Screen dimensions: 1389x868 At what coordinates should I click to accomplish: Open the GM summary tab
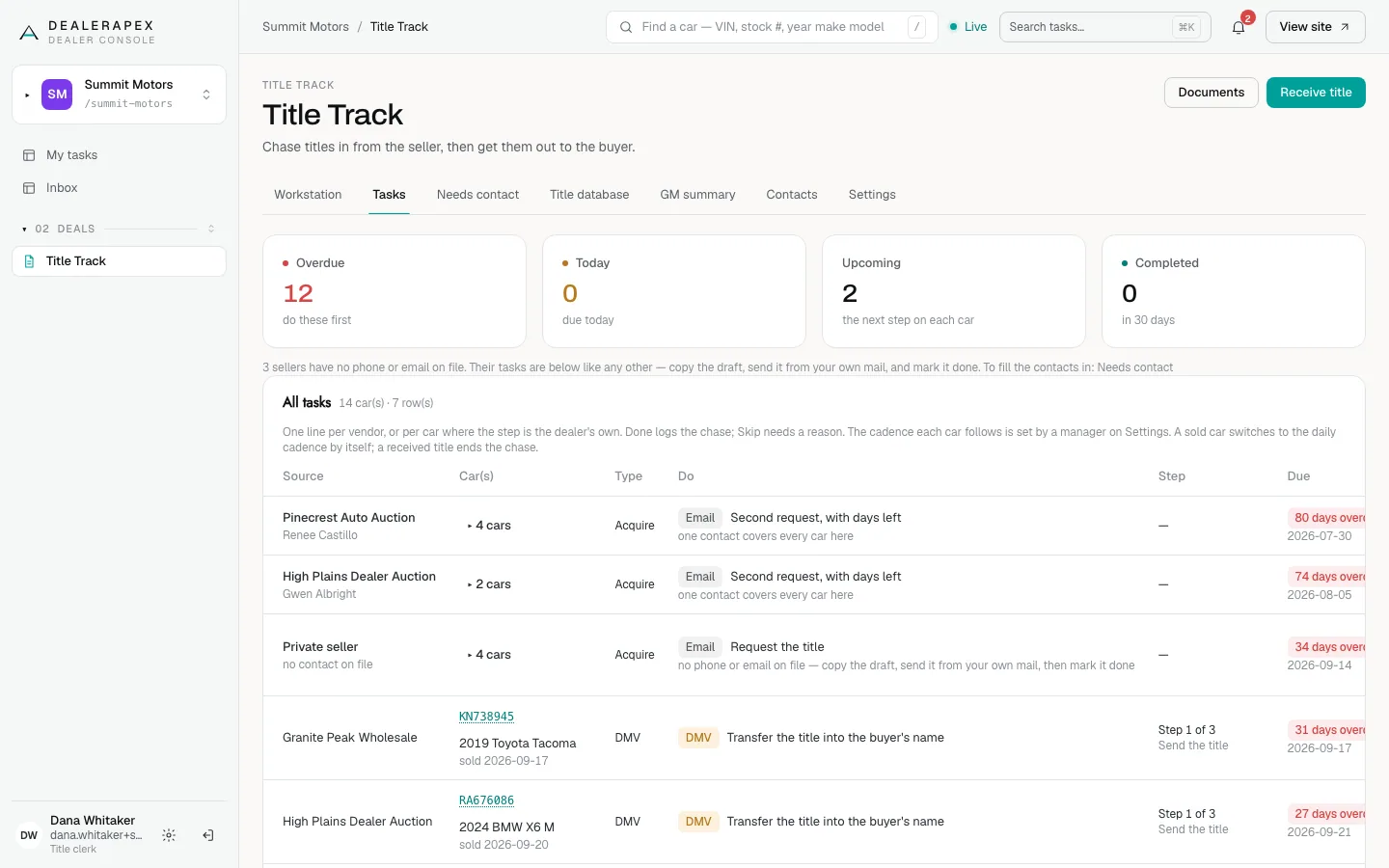(x=697, y=195)
